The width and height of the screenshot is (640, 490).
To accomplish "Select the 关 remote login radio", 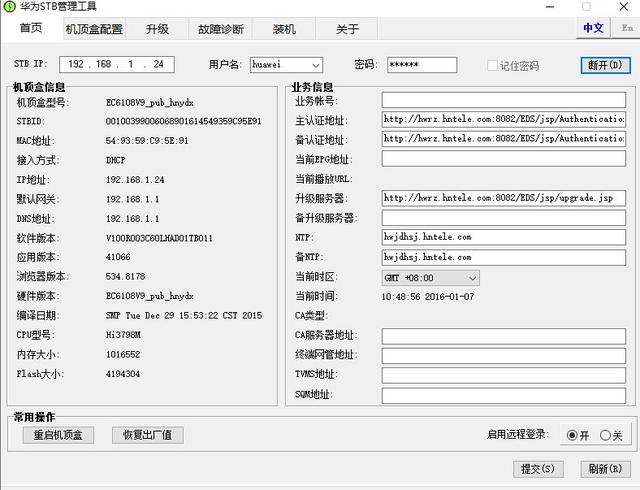I will coord(605,436).
